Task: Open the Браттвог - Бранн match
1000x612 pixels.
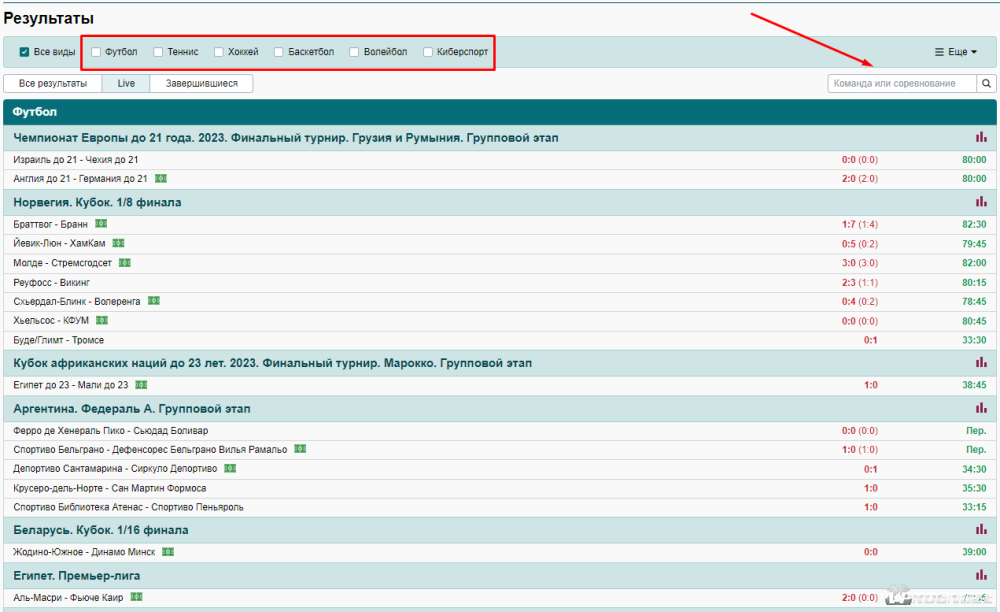Action: pos(52,224)
